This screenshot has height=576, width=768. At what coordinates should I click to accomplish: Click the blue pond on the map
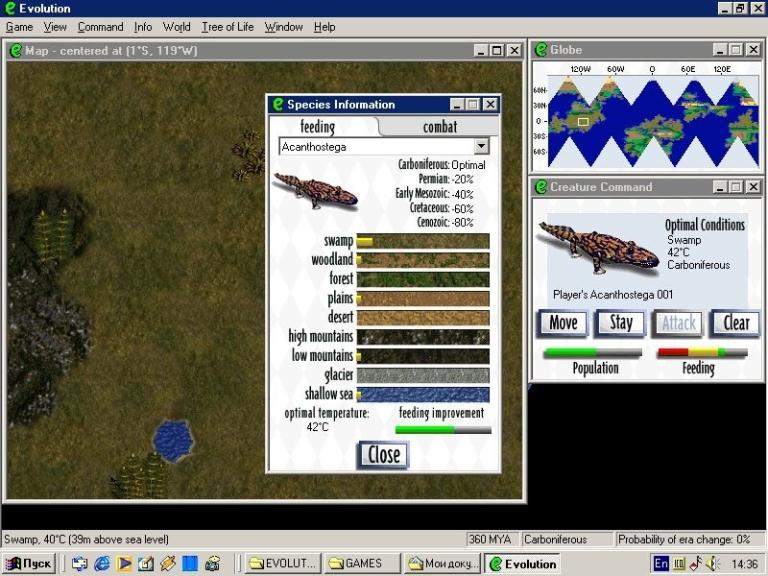(173, 441)
